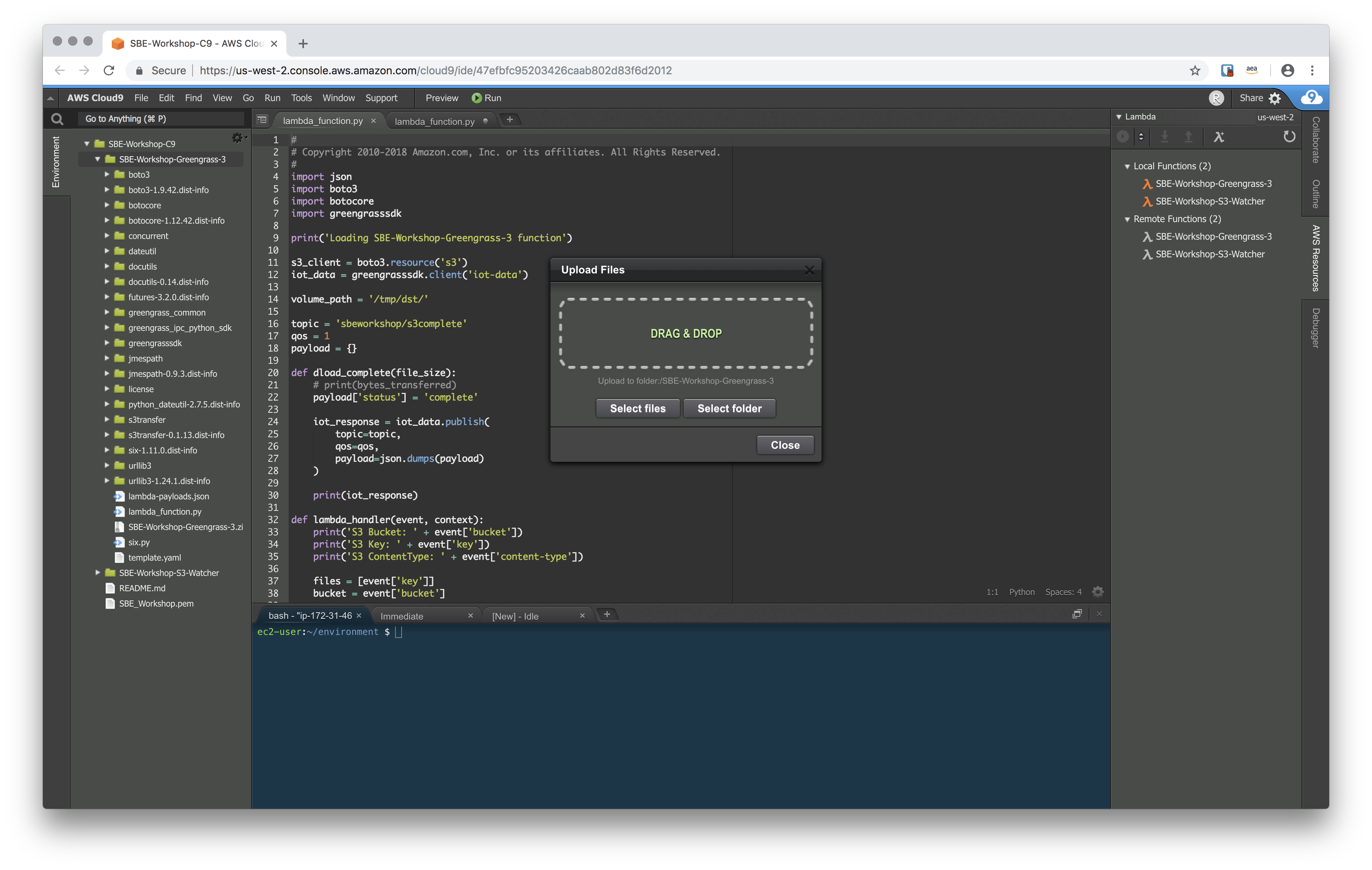Screen dimensions: 1372x870
Task: Open Cloud9 preferences gear next to Share
Action: pyautogui.click(x=1274, y=98)
